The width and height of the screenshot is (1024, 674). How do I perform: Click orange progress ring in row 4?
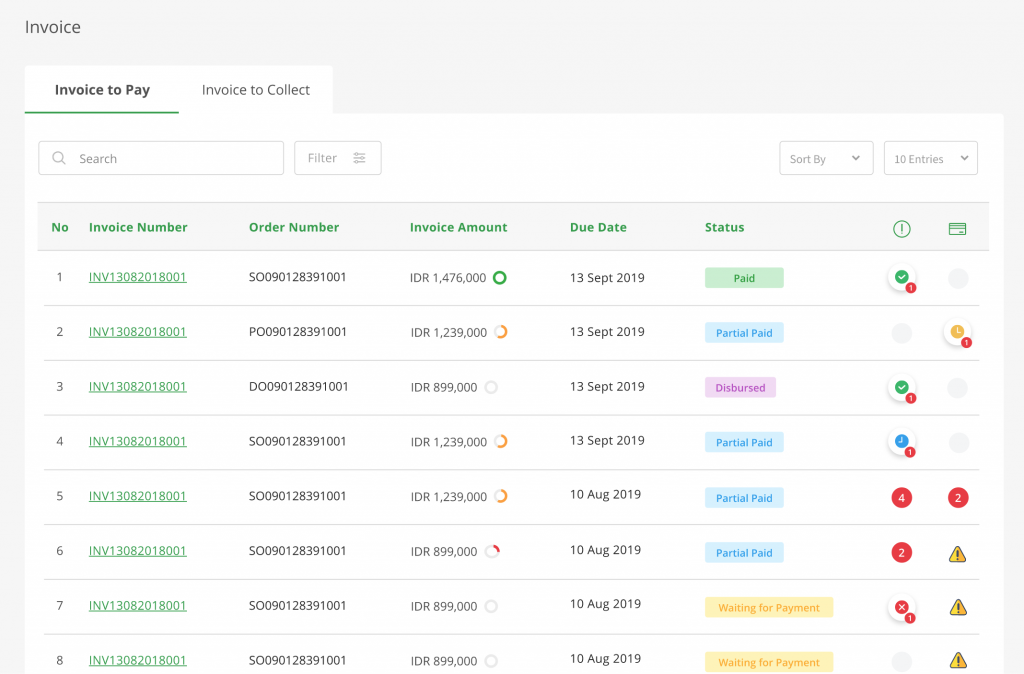501,441
